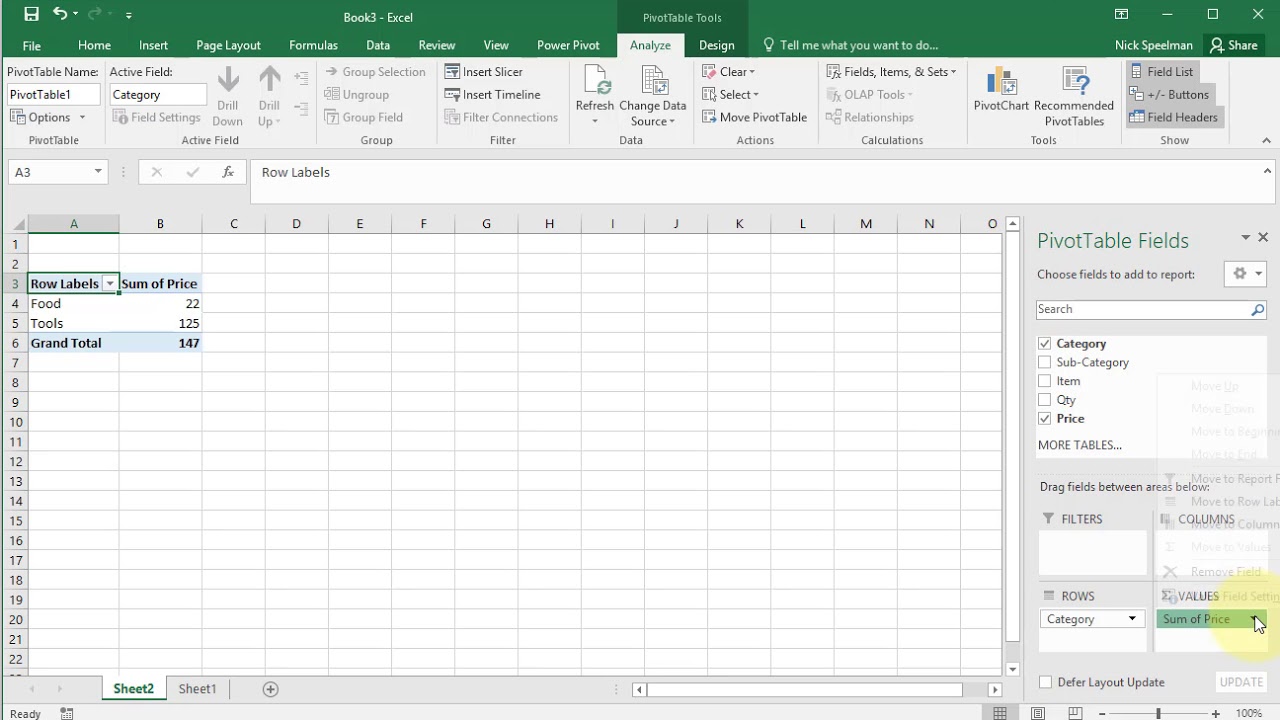Open Change Data Source
Viewport: 1280px width, 720px height.
(653, 96)
